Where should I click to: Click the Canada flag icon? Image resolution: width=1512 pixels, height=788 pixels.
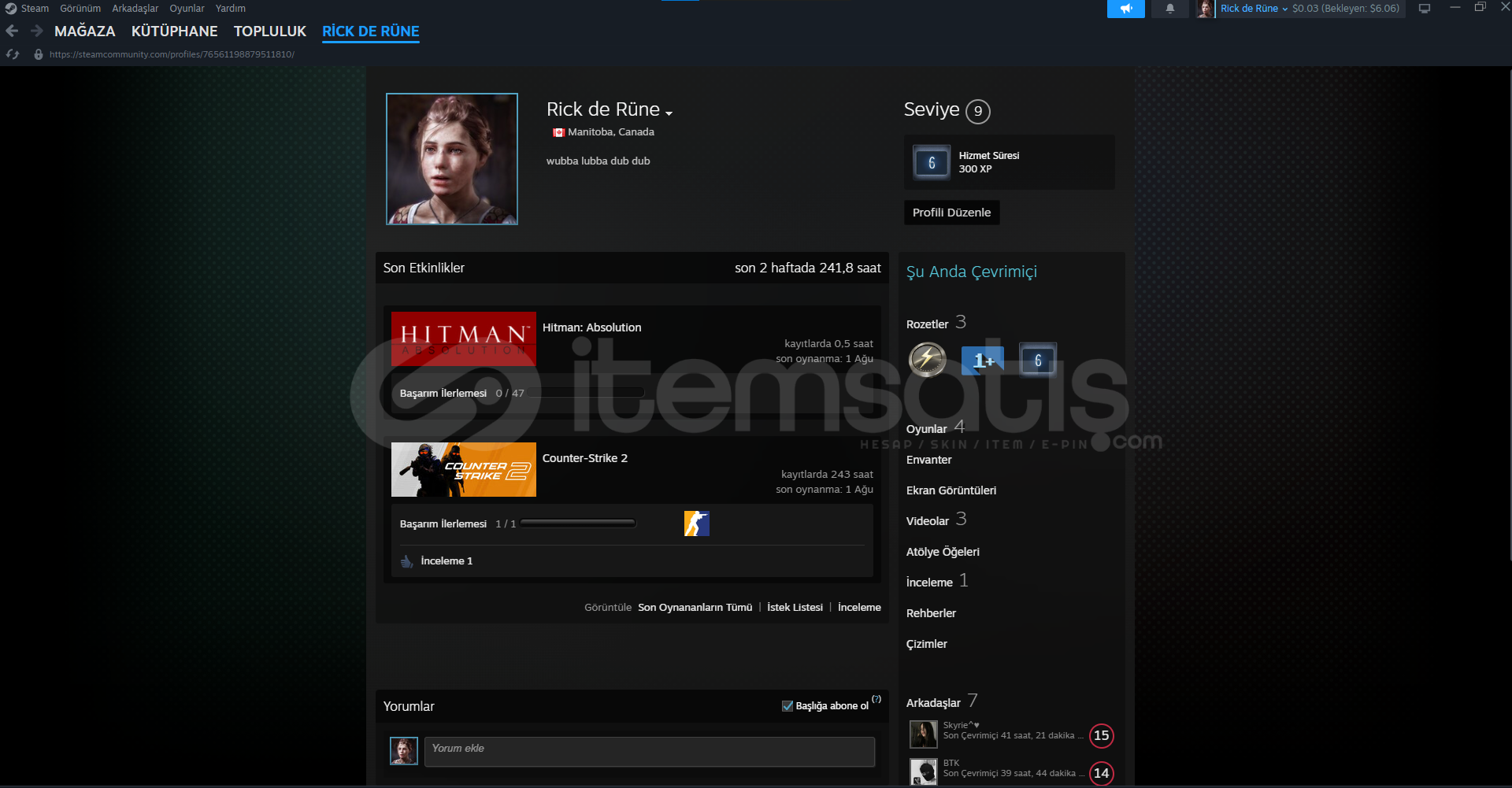click(x=558, y=132)
